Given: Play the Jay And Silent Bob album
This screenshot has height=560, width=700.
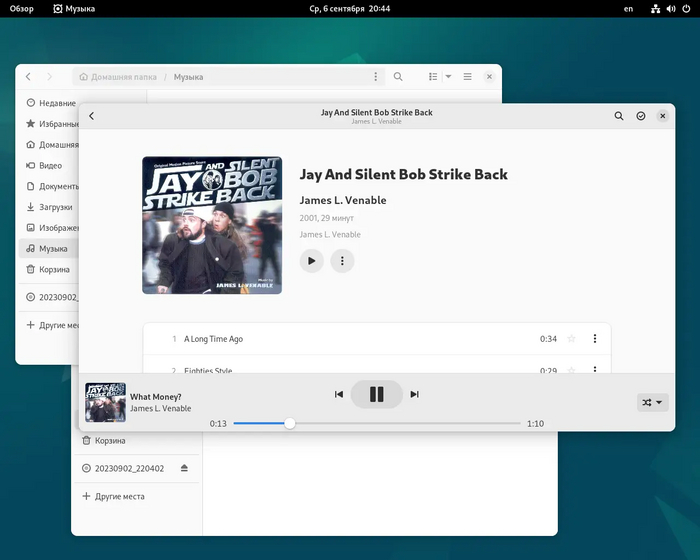Looking at the screenshot, I should pyautogui.click(x=312, y=261).
